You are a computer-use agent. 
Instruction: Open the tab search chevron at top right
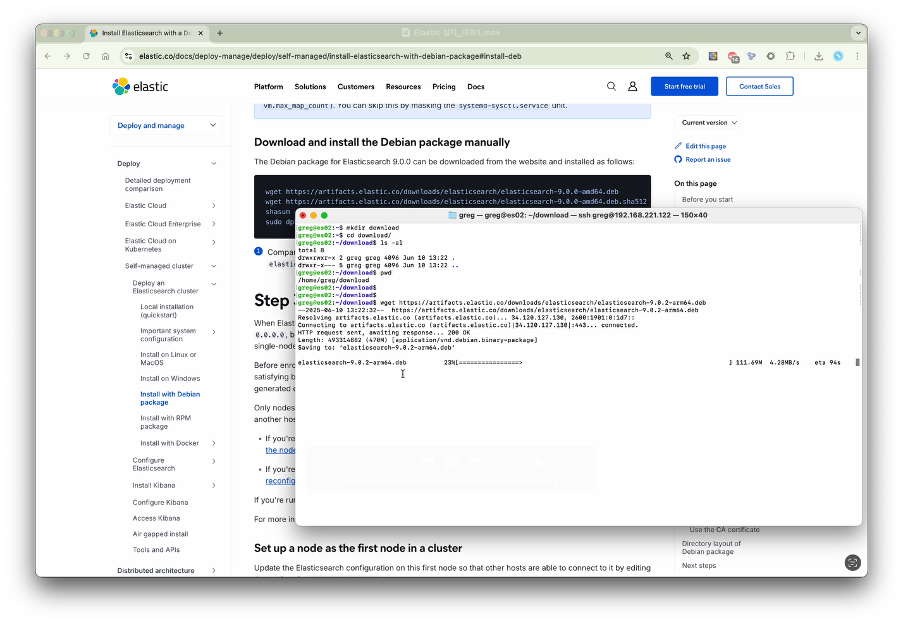click(x=858, y=33)
